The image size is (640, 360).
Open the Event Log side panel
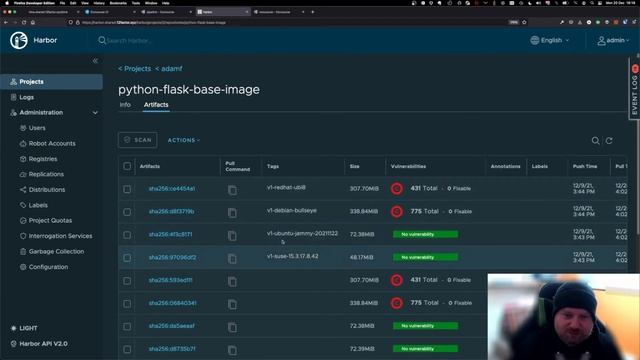[634, 89]
